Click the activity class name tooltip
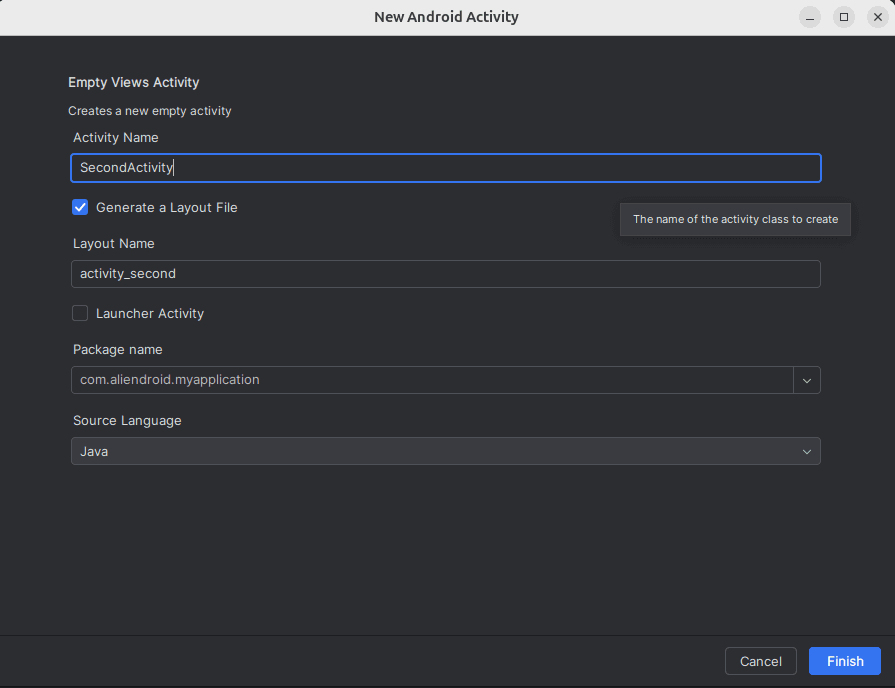This screenshot has width=895, height=688. point(735,219)
